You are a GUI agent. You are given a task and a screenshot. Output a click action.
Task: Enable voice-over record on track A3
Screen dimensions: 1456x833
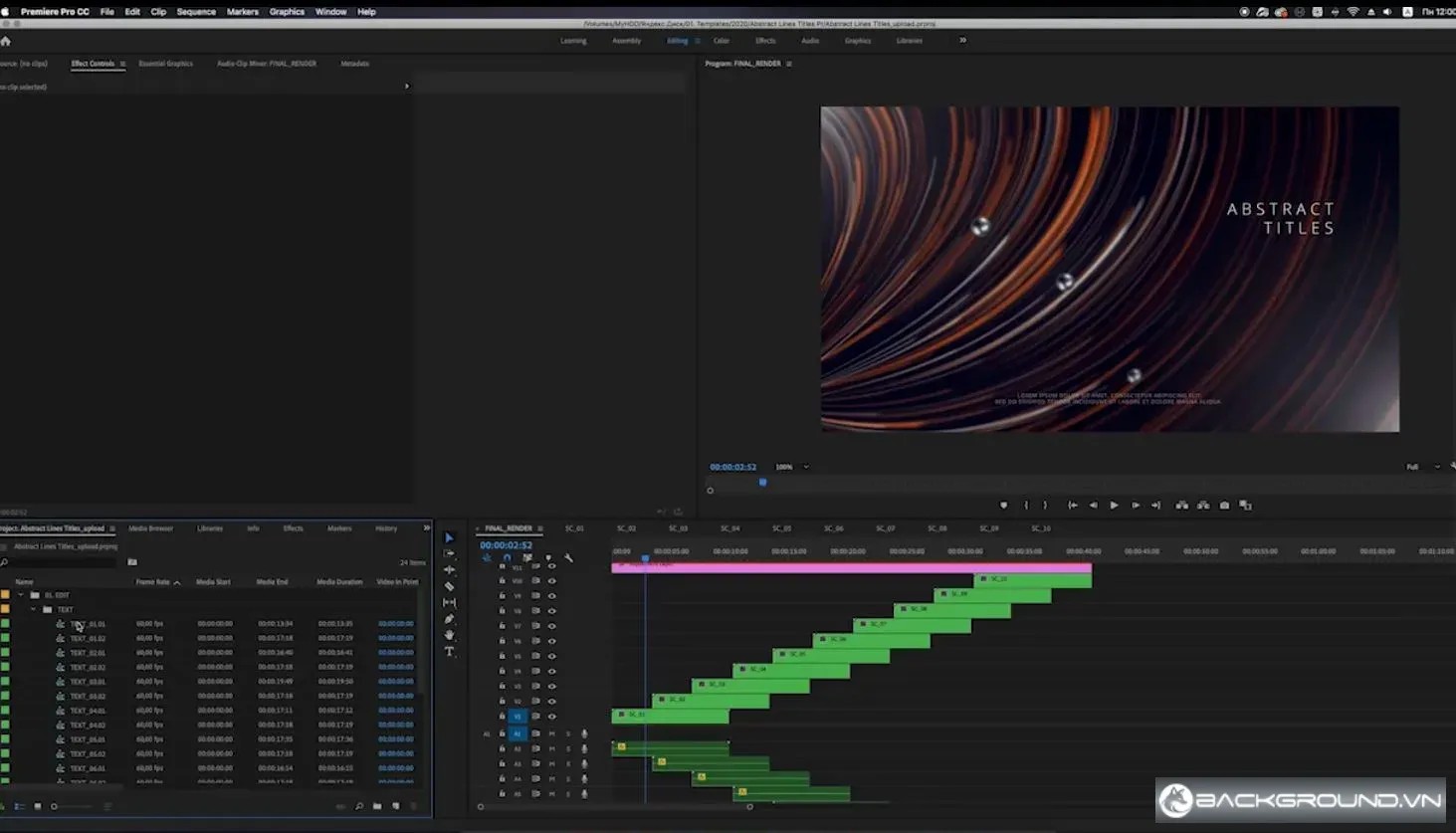584,763
